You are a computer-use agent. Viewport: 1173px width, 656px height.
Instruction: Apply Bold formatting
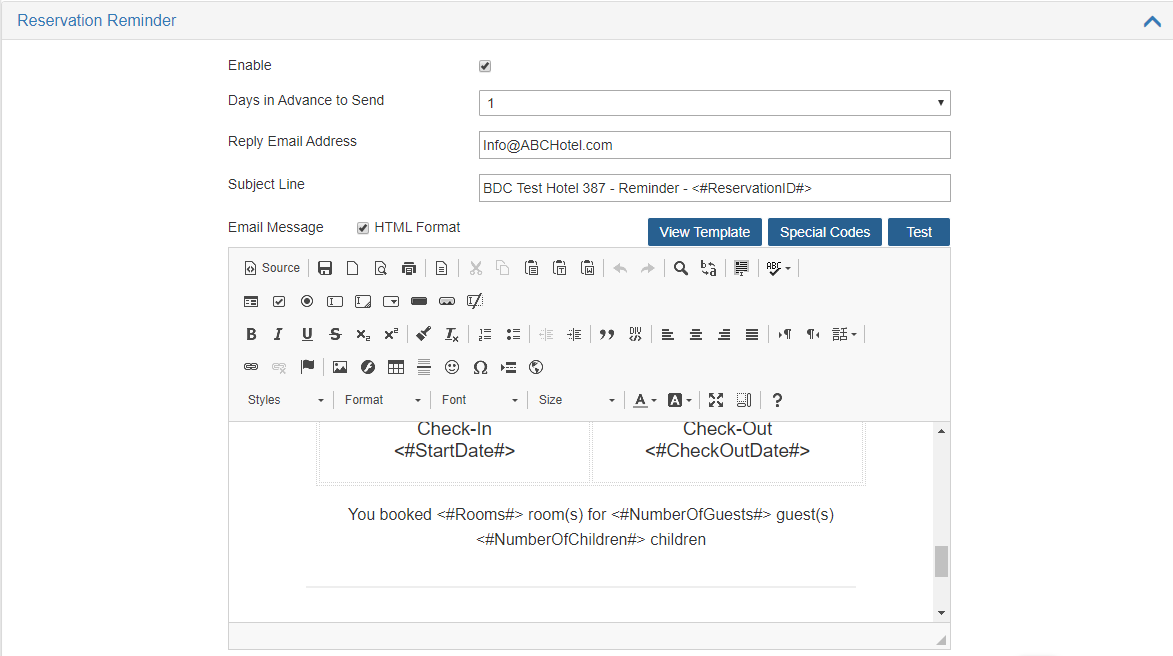pyautogui.click(x=251, y=334)
